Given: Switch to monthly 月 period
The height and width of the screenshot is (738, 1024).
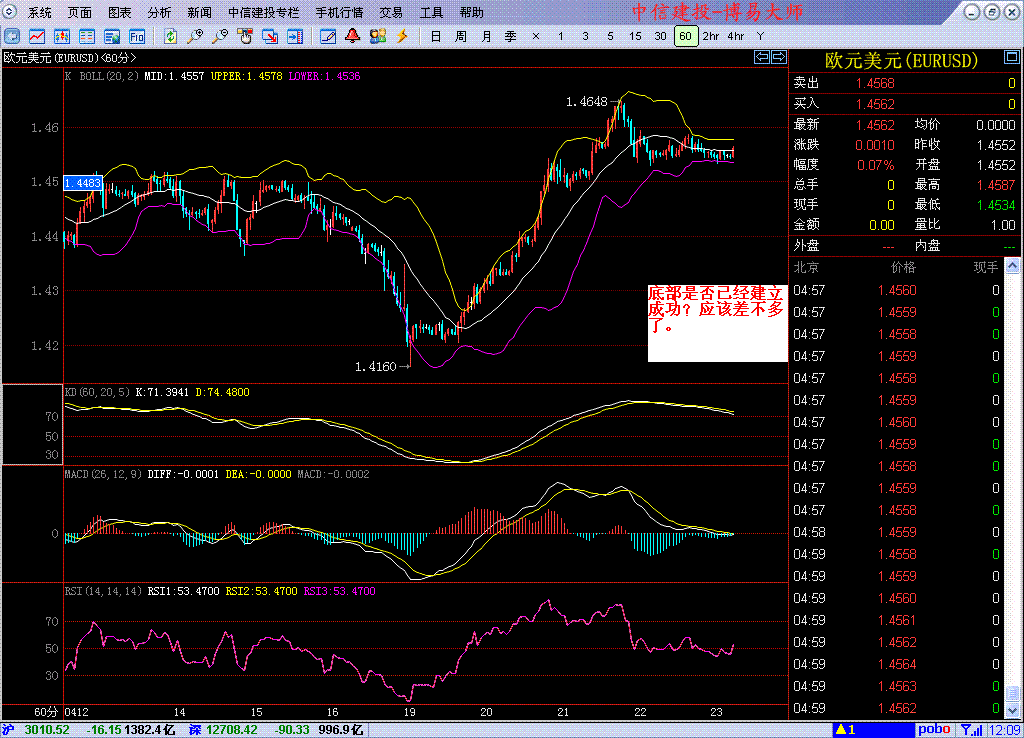Looking at the screenshot, I should click(x=486, y=37).
